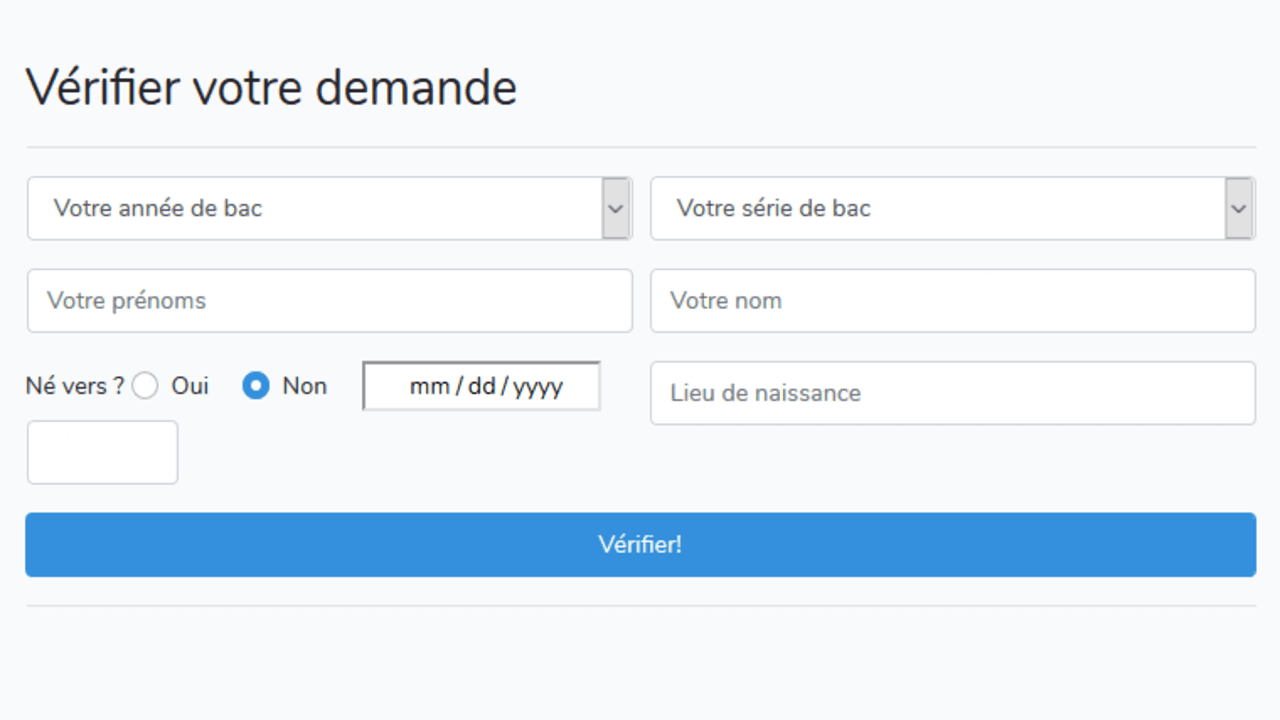Select the "Oui" radio button

[x=146, y=386]
